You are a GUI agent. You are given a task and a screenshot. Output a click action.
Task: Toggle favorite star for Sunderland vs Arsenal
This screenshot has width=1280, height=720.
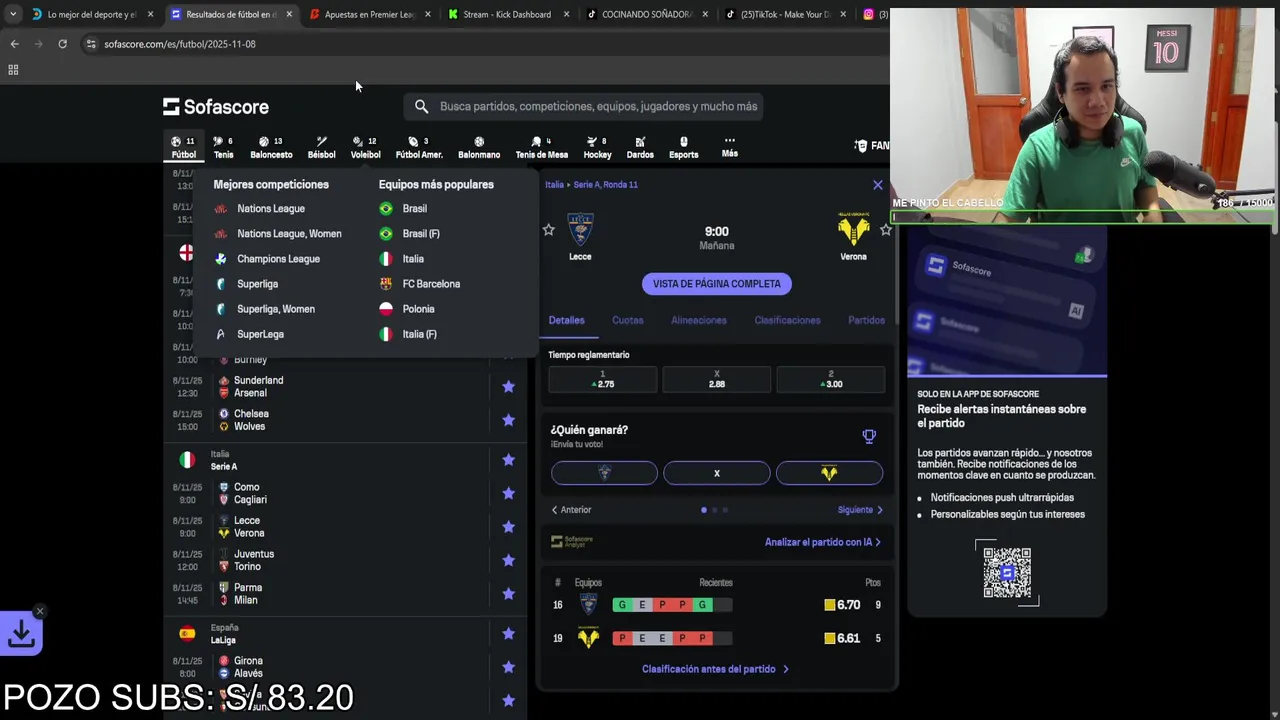(508, 386)
